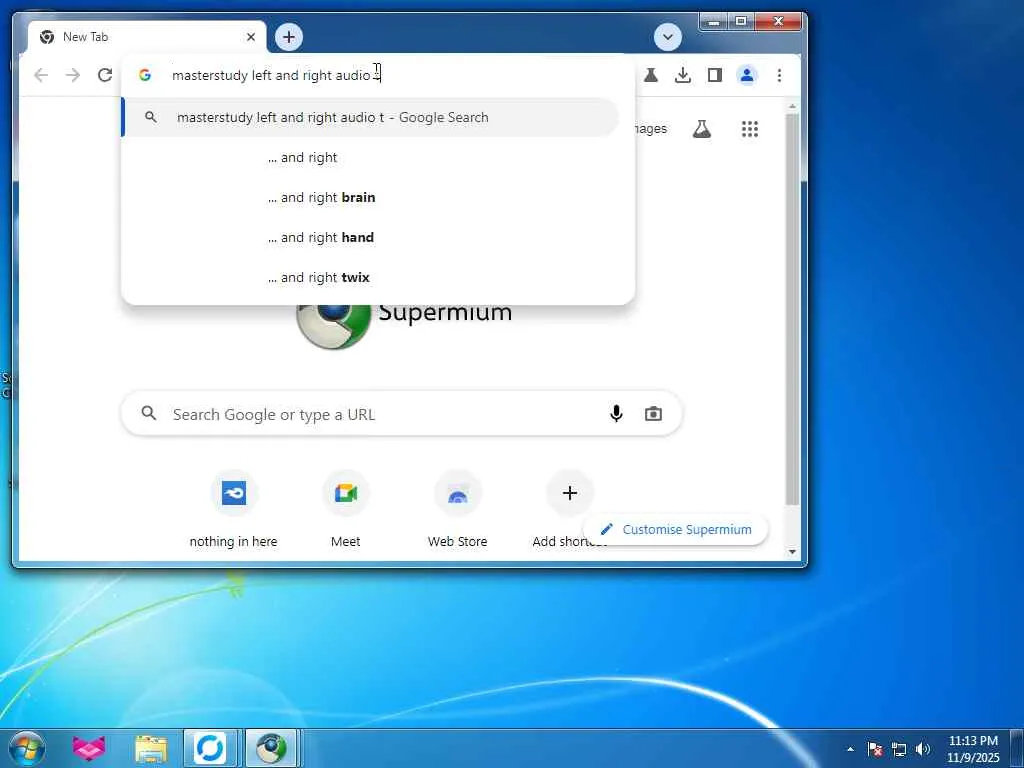This screenshot has width=1024, height=768.
Task: Click the scrollbar up arrow
Action: [792, 106]
